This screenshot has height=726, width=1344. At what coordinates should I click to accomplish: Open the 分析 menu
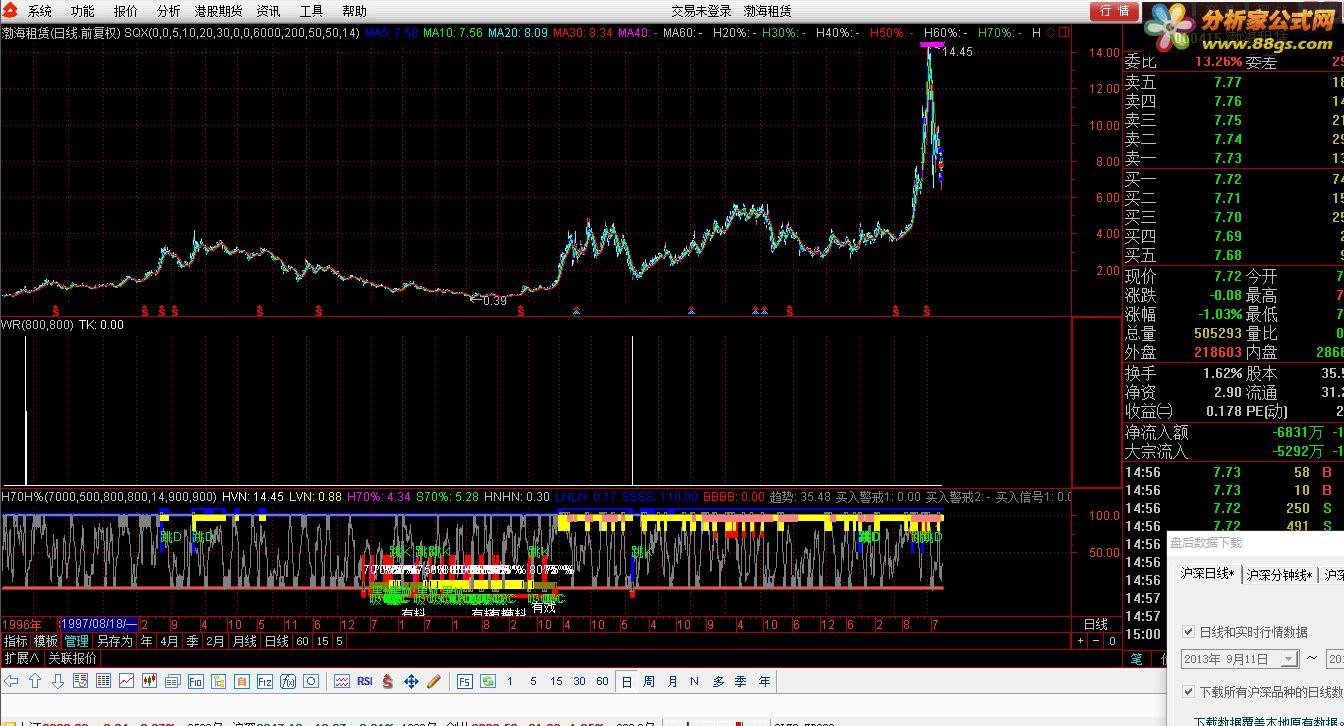168,11
